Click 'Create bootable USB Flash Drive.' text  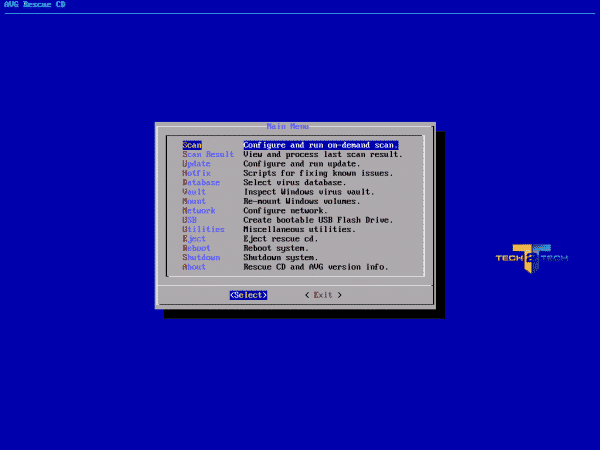click(x=318, y=220)
